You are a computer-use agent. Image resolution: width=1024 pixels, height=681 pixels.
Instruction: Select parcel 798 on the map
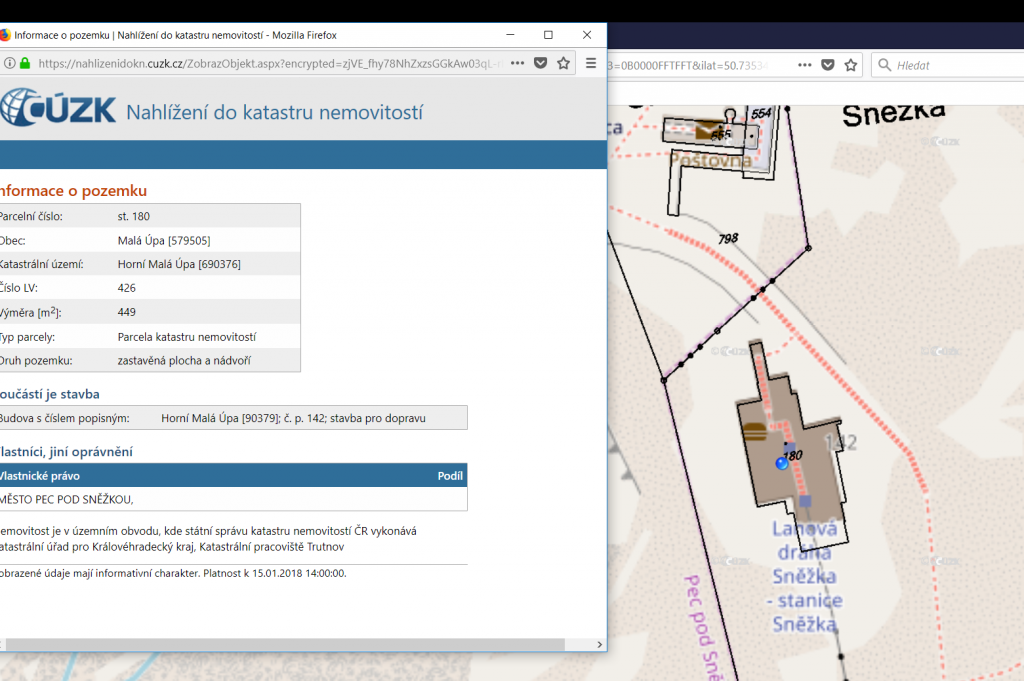point(727,238)
